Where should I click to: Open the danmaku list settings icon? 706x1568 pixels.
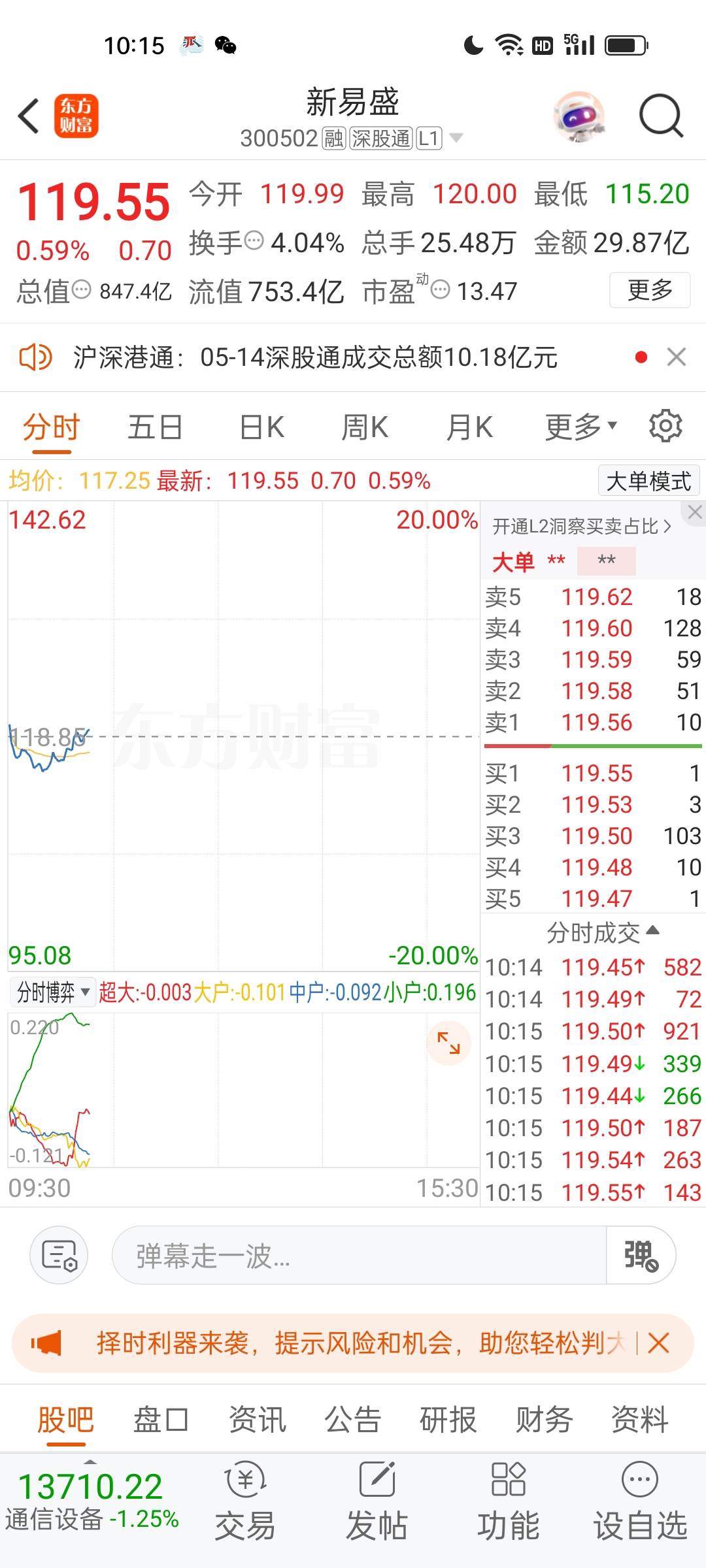59,1255
